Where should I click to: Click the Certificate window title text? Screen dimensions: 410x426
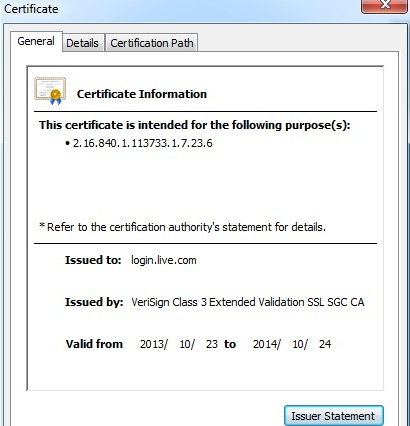[31, 9]
